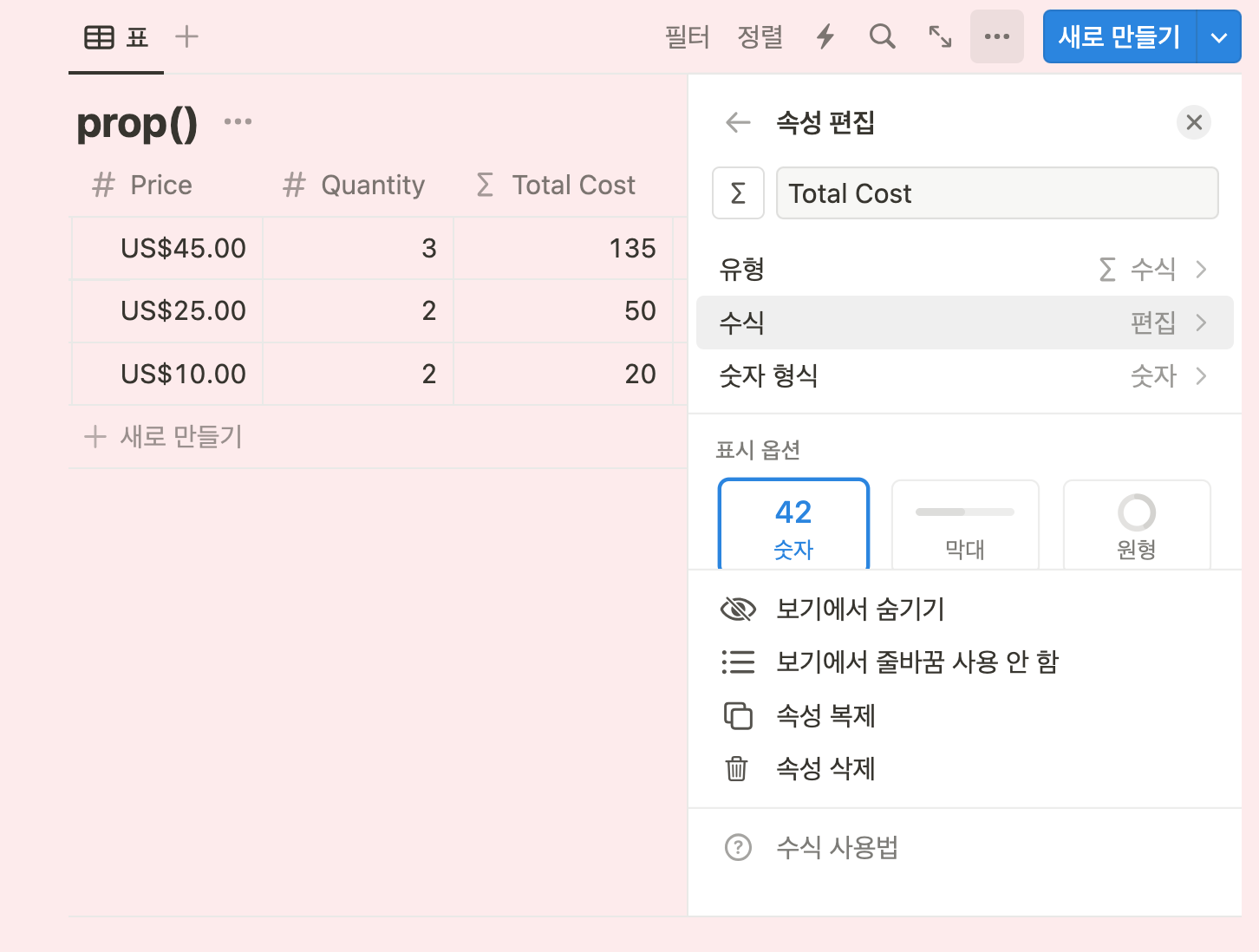
Task: Choose 속성 복제 to duplicate property
Action: (965, 715)
